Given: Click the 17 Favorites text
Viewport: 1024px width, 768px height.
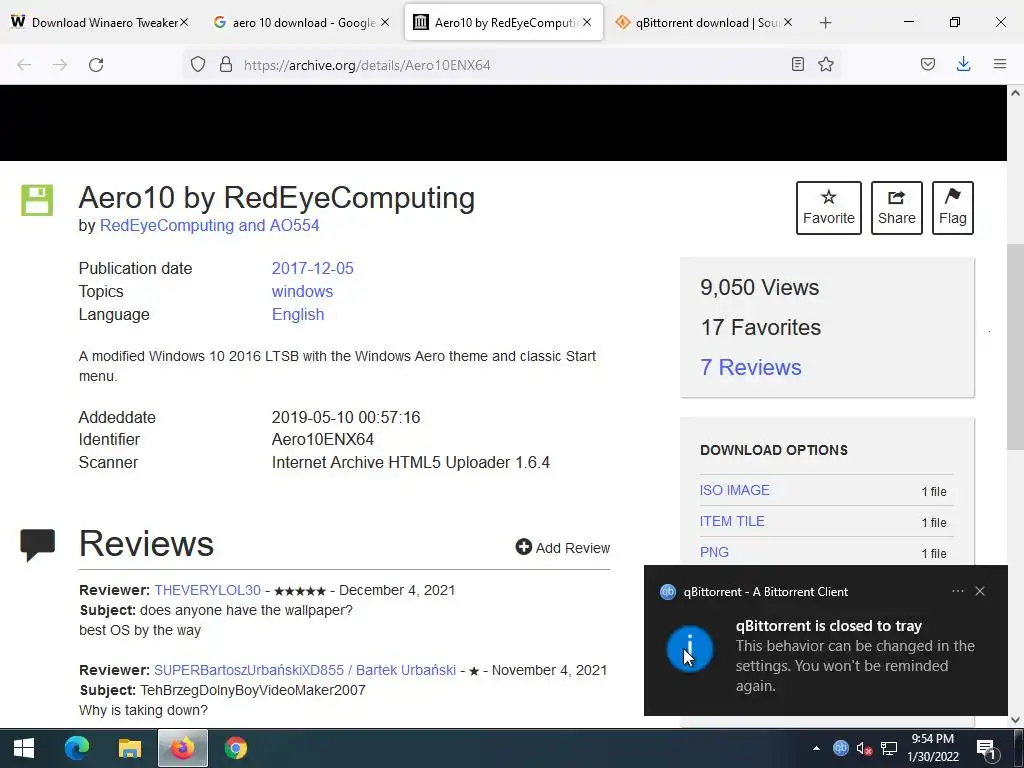Looking at the screenshot, I should coord(761,327).
